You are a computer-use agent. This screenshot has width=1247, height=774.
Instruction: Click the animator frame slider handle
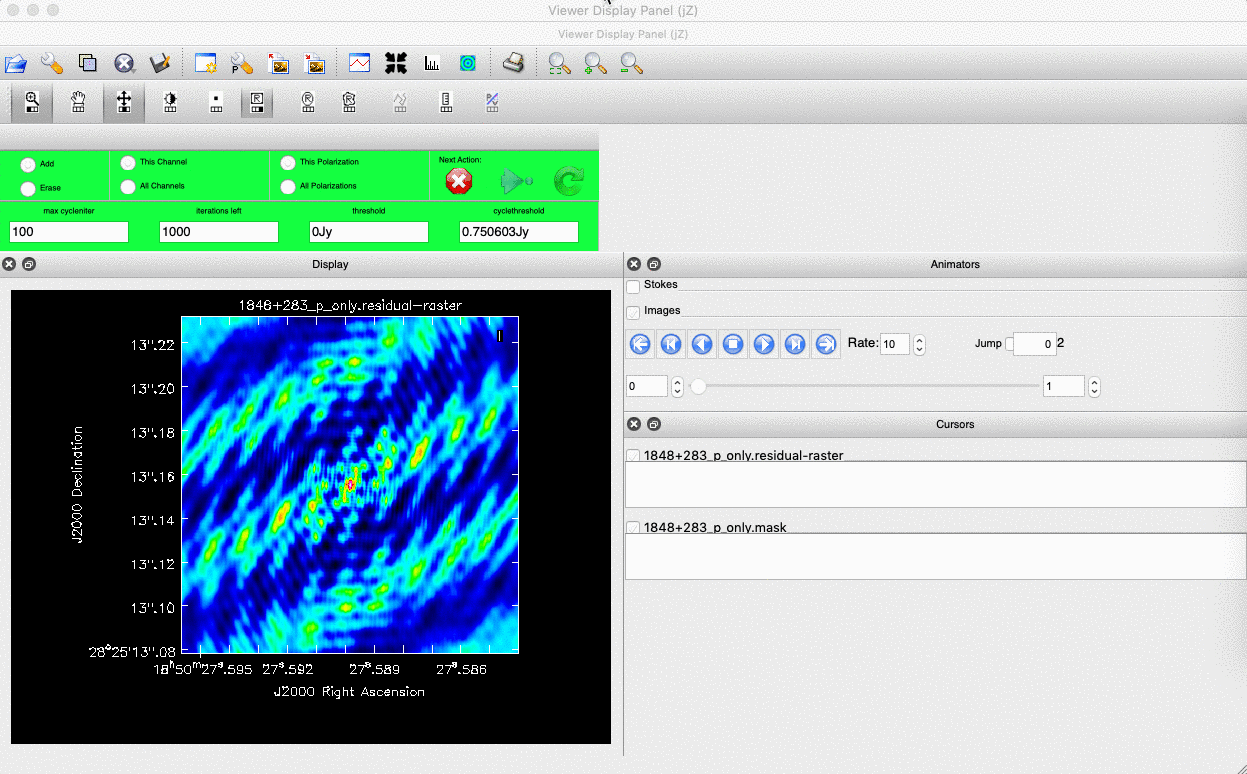click(698, 386)
